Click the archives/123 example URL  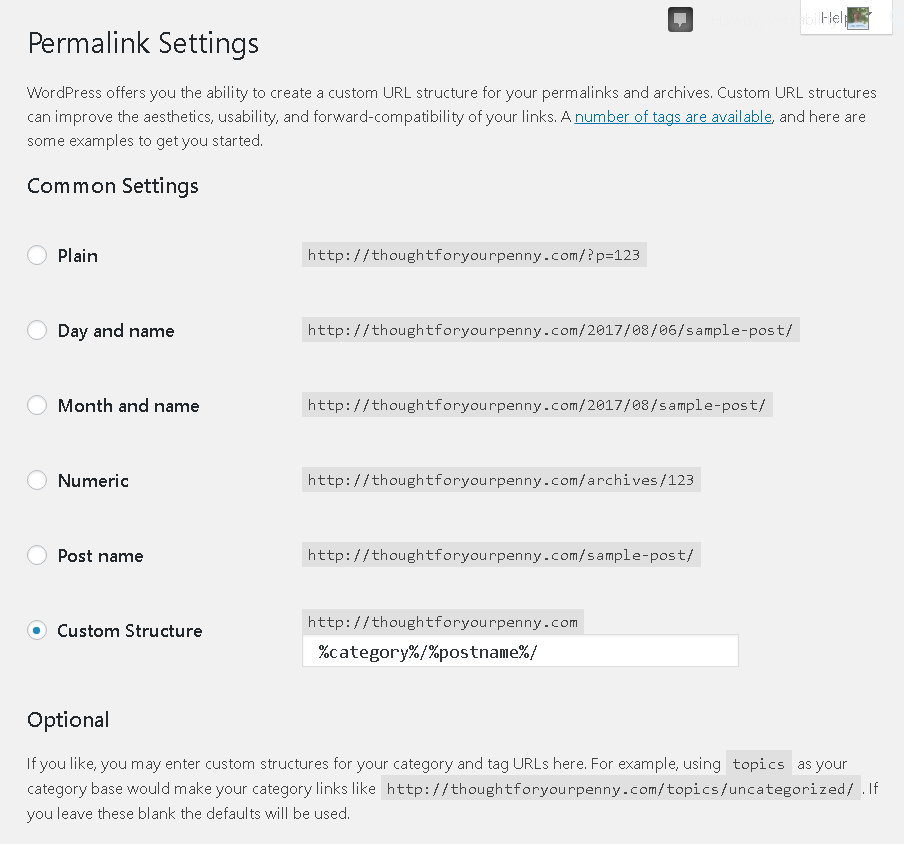pos(501,479)
